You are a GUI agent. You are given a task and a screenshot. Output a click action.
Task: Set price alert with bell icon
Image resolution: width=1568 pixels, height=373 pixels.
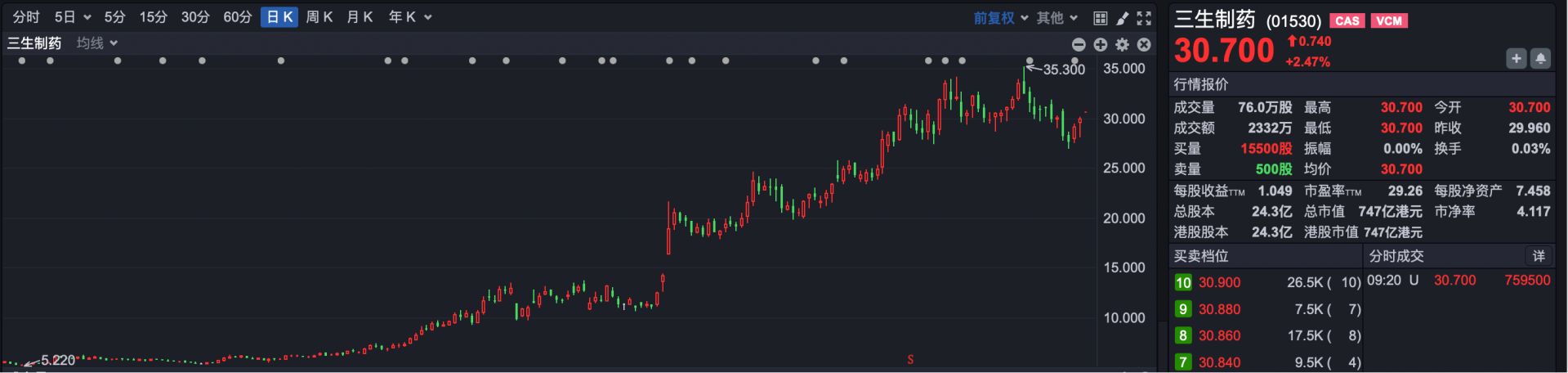1540,58
